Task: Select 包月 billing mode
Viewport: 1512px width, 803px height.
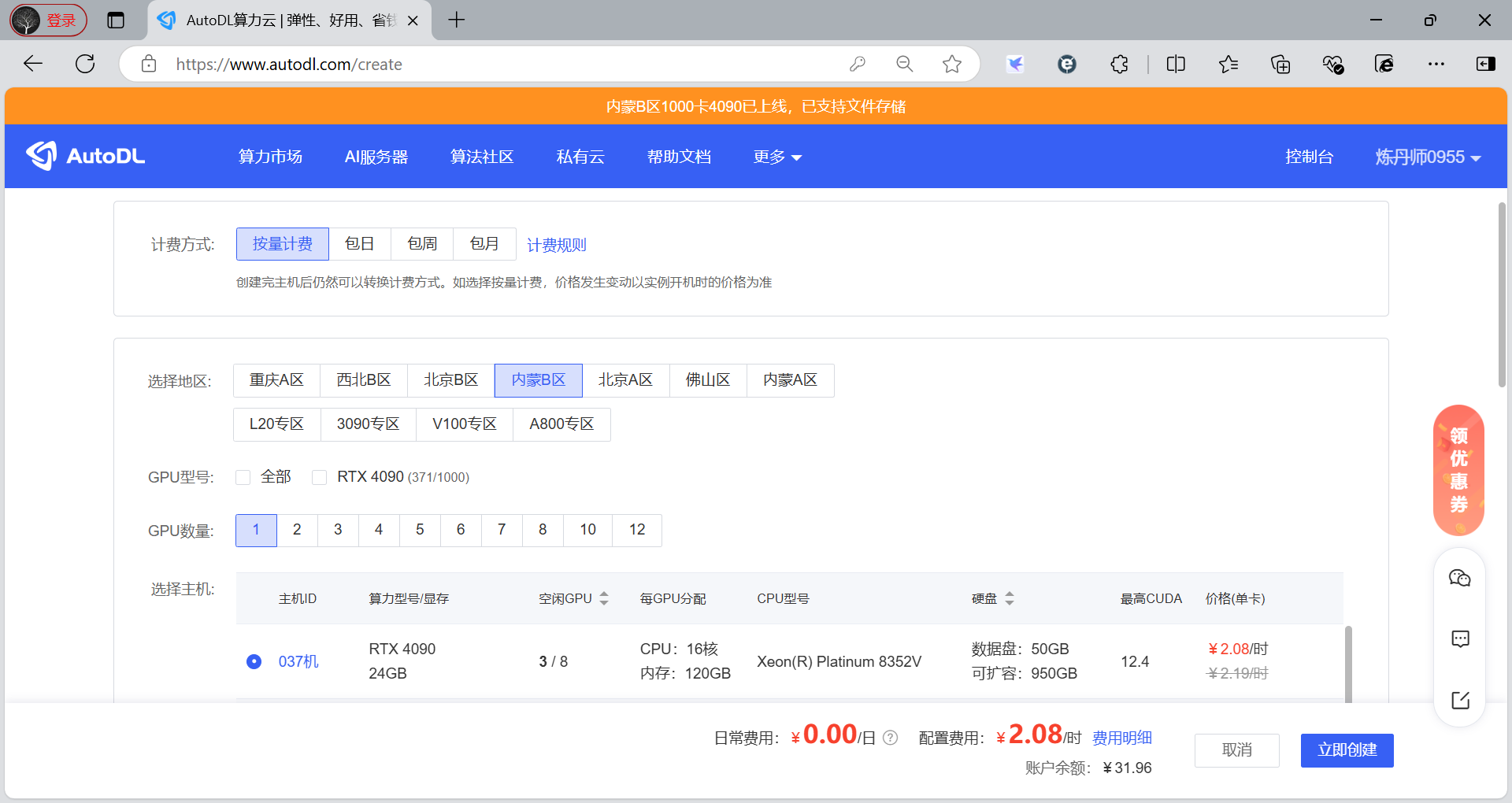Action: 484,244
